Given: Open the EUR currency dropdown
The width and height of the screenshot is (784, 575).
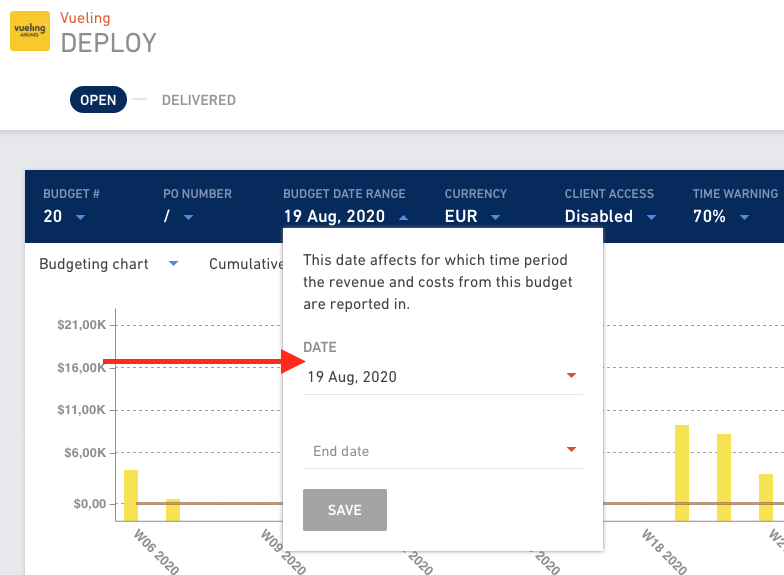Looking at the screenshot, I should click(472, 216).
